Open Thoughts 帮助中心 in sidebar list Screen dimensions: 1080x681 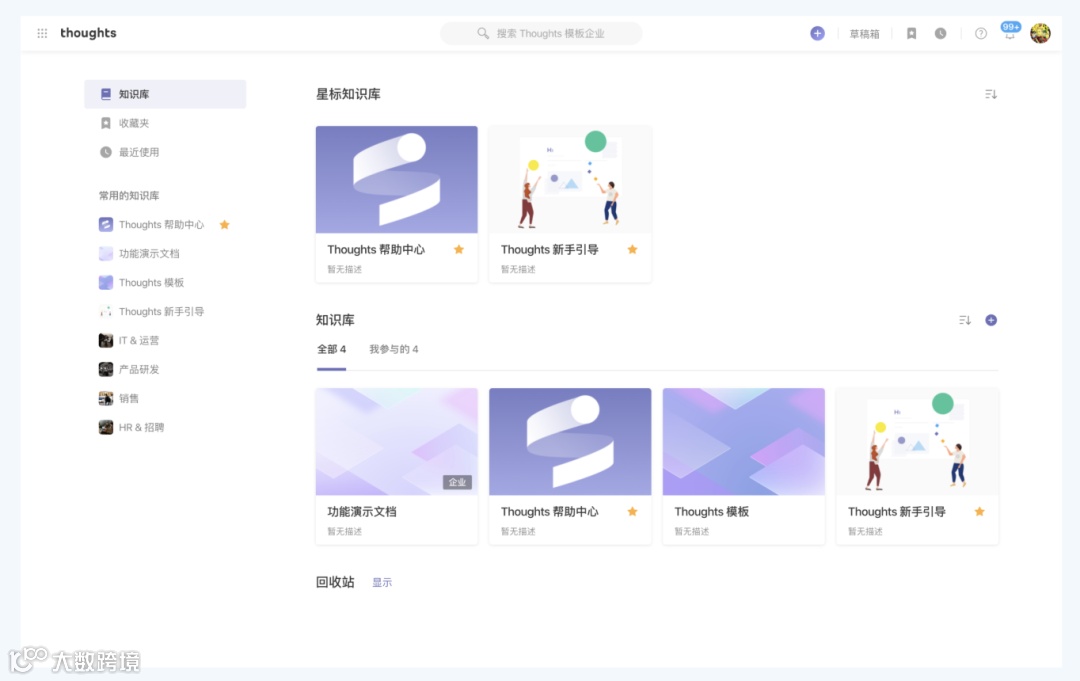[x=160, y=224]
